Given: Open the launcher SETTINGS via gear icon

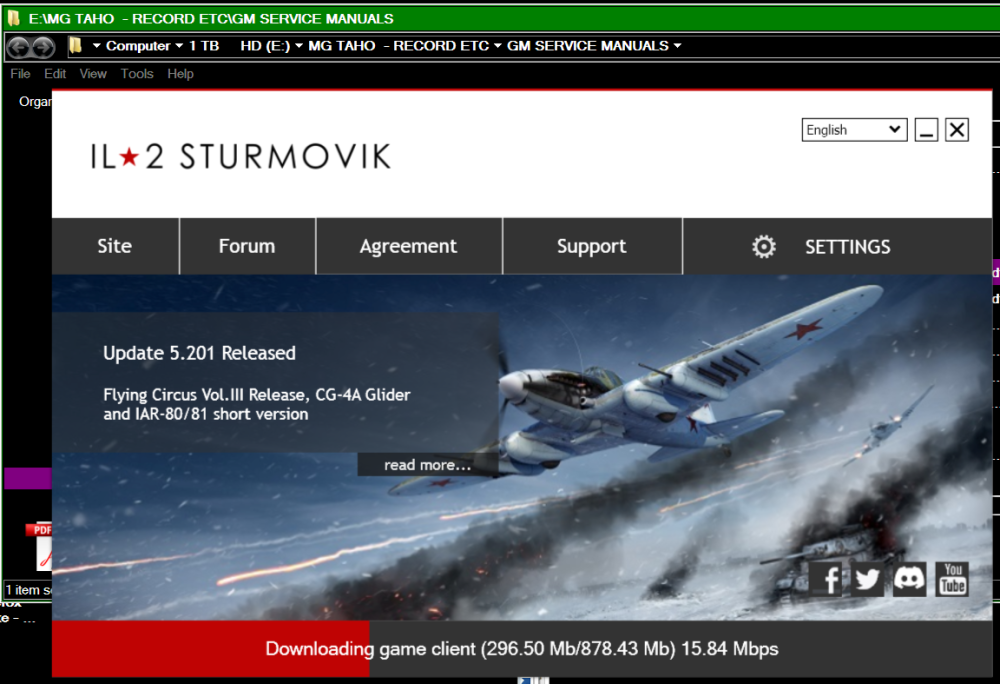Looking at the screenshot, I should coord(764,246).
